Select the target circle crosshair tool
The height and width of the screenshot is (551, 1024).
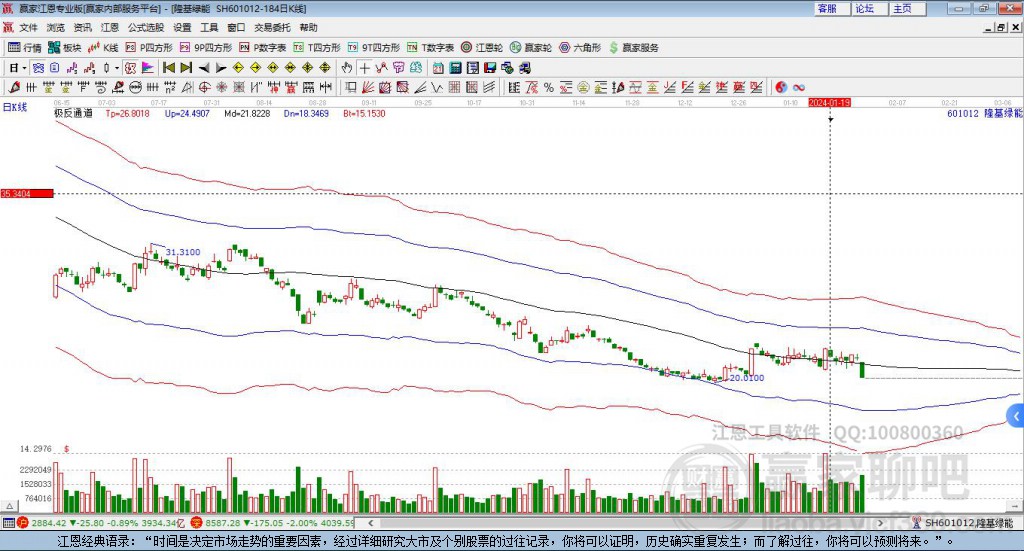204,87
